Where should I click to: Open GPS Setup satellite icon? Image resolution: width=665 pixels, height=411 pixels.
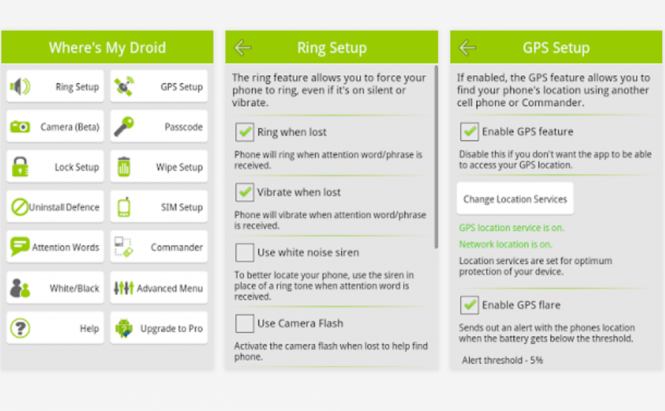coord(124,87)
